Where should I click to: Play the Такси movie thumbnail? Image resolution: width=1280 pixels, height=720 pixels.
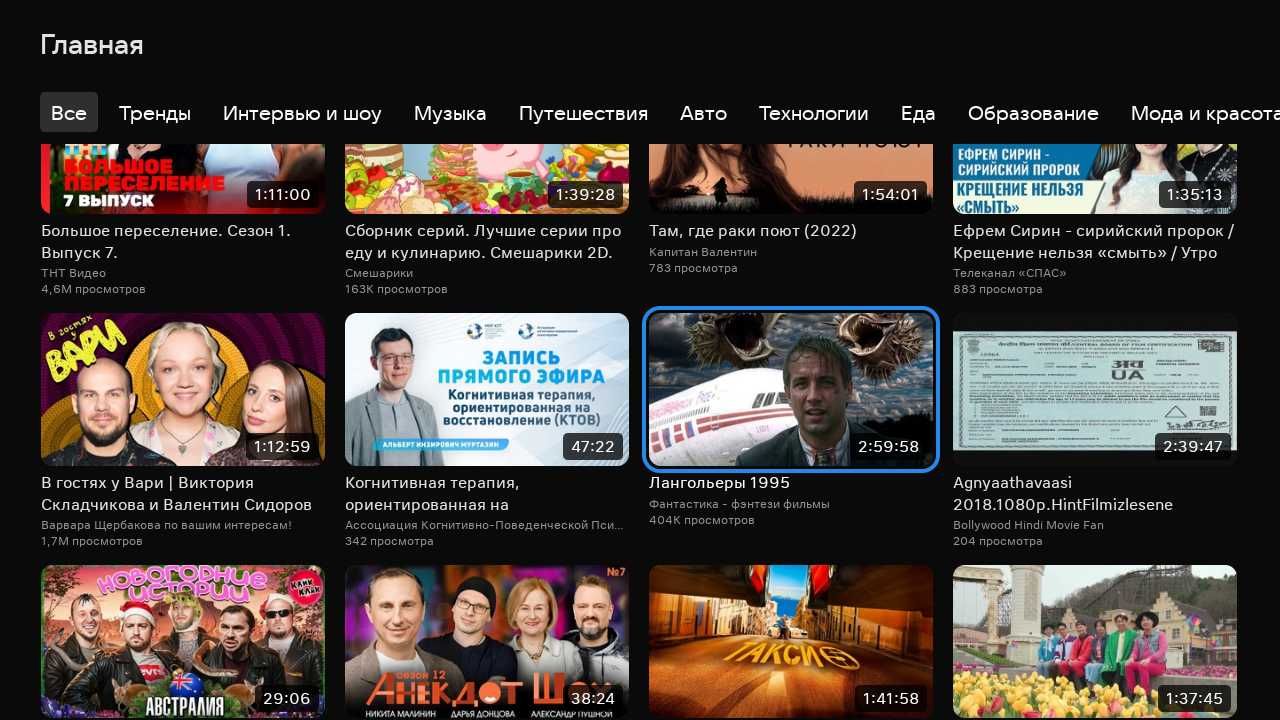(791, 642)
